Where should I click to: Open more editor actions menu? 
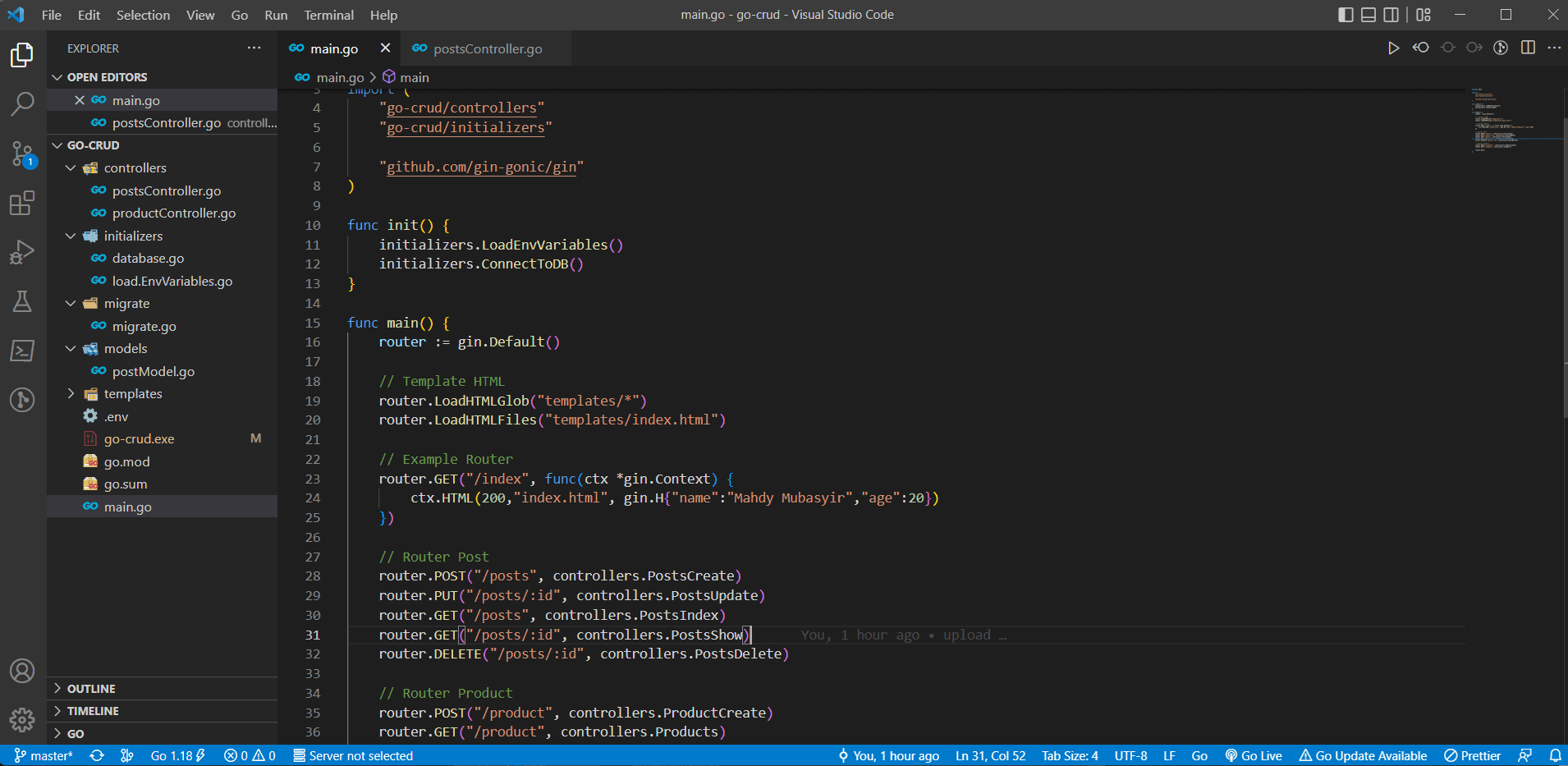click(1554, 48)
